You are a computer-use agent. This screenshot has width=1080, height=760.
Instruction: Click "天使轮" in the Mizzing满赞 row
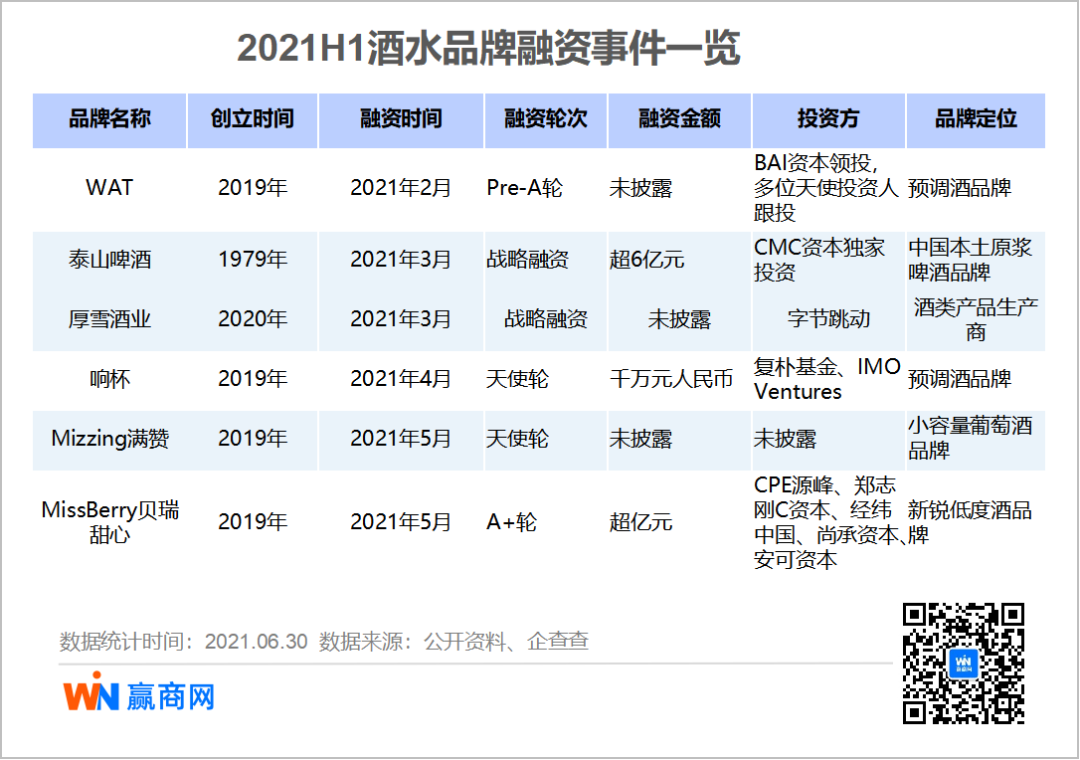pyautogui.click(x=517, y=438)
